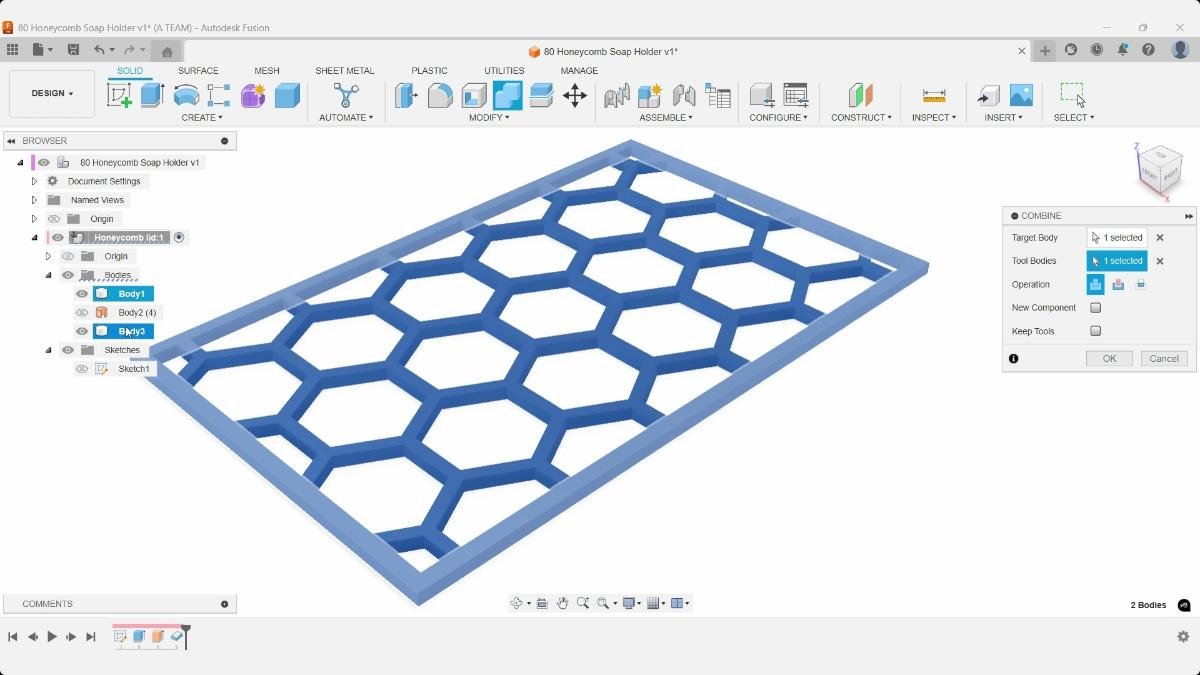Click the Save icon
The height and width of the screenshot is (675, 1200).
[x=73, y=50]
